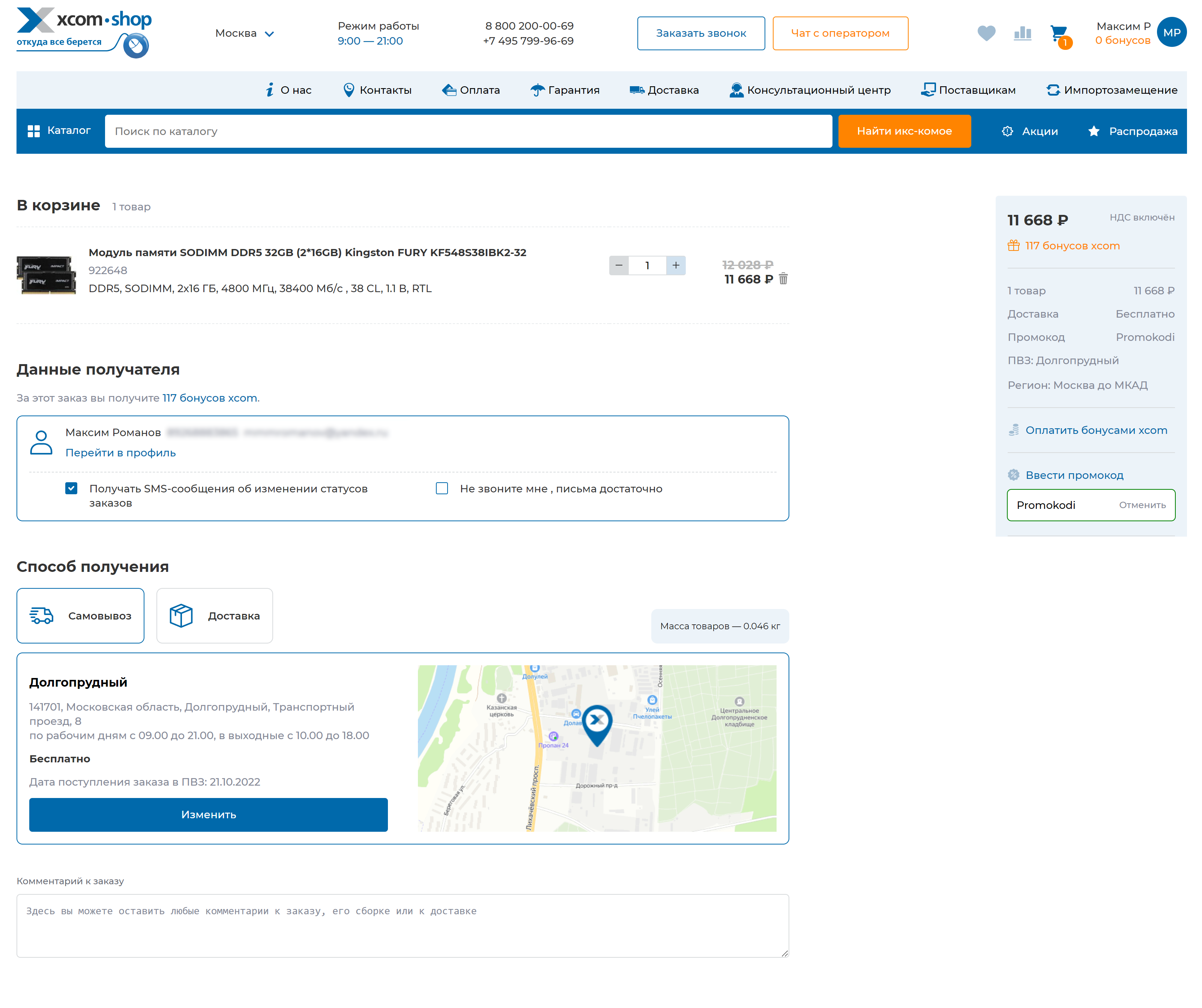Open the favorites heart icon
1202x1008 pixels.
point(986,33)
